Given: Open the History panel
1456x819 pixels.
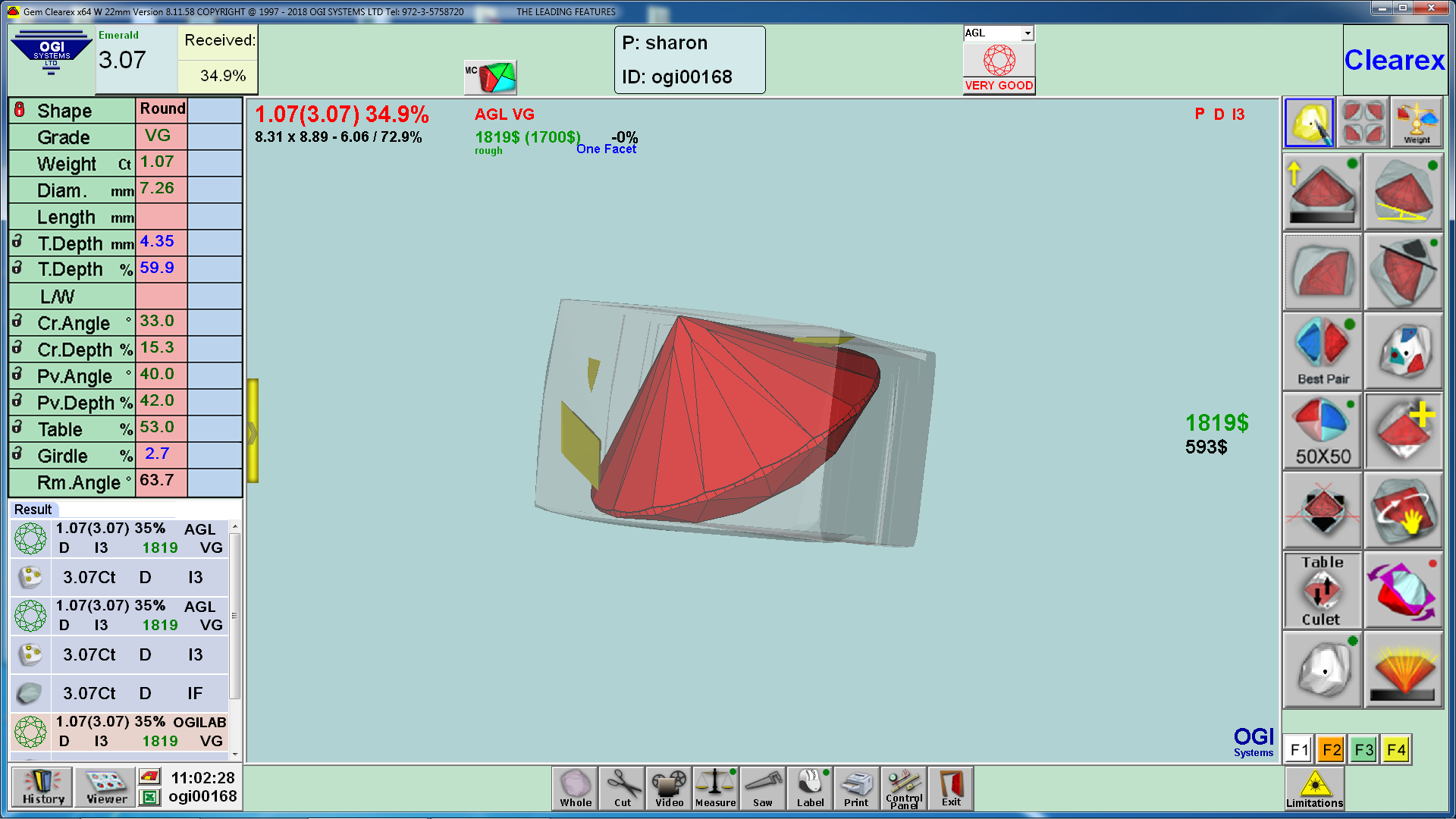Looking at the screenshot, I should (41, 787).
